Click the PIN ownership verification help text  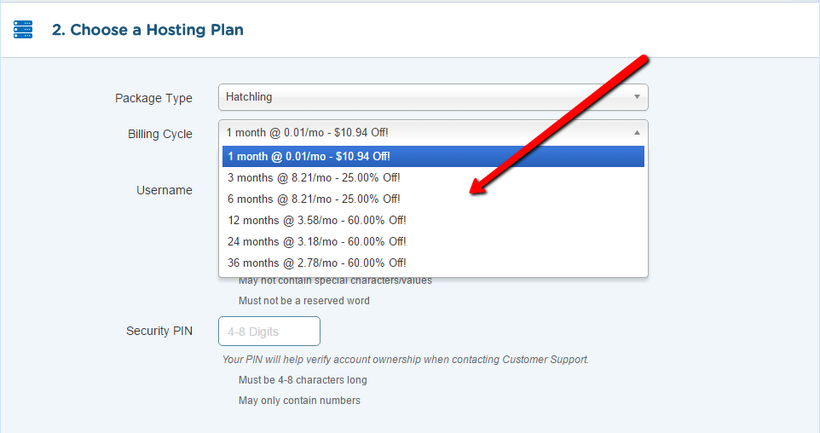(405, 360)
